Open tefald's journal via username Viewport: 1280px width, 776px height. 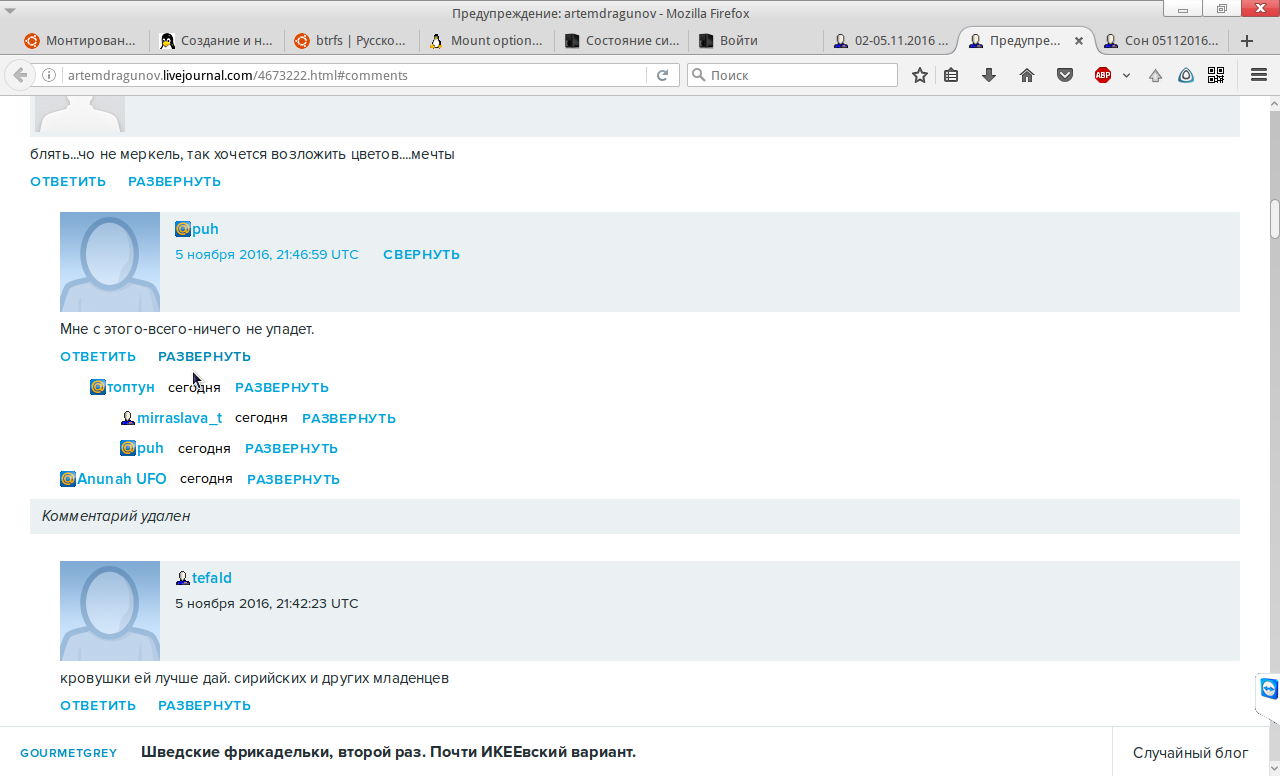coord(212,578)
